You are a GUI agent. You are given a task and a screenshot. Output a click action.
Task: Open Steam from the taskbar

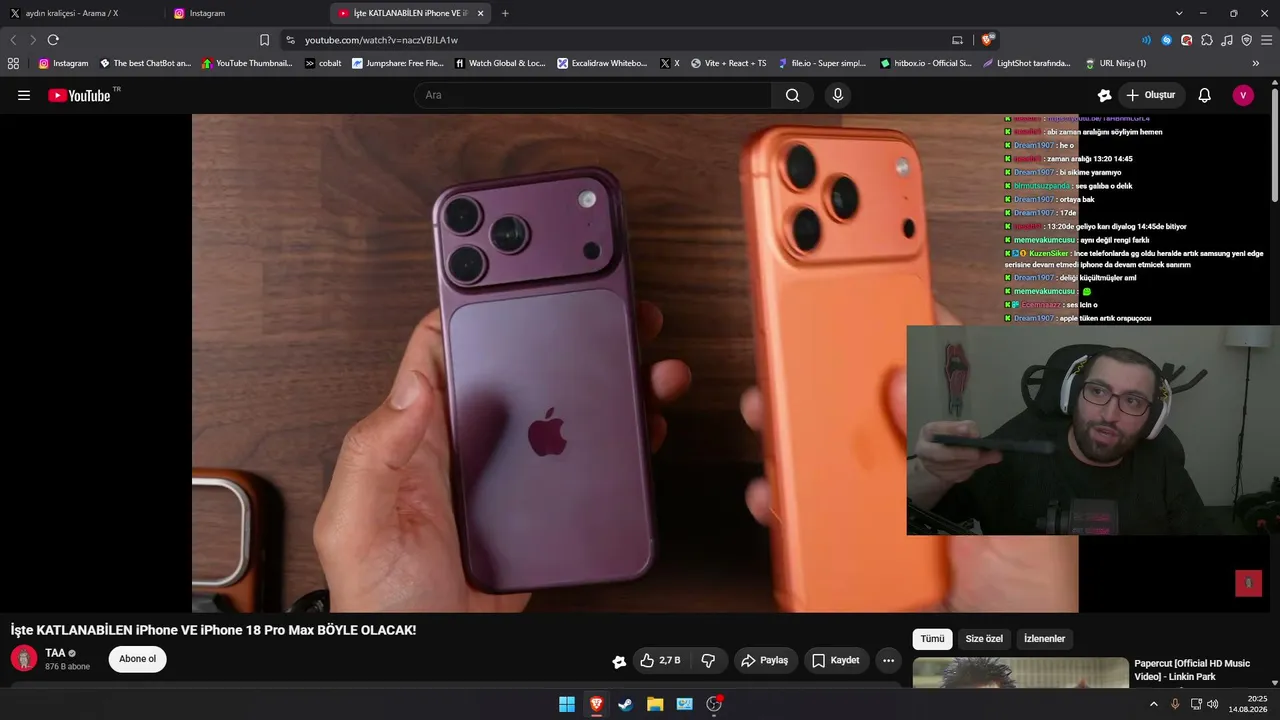tap(625, 704)
